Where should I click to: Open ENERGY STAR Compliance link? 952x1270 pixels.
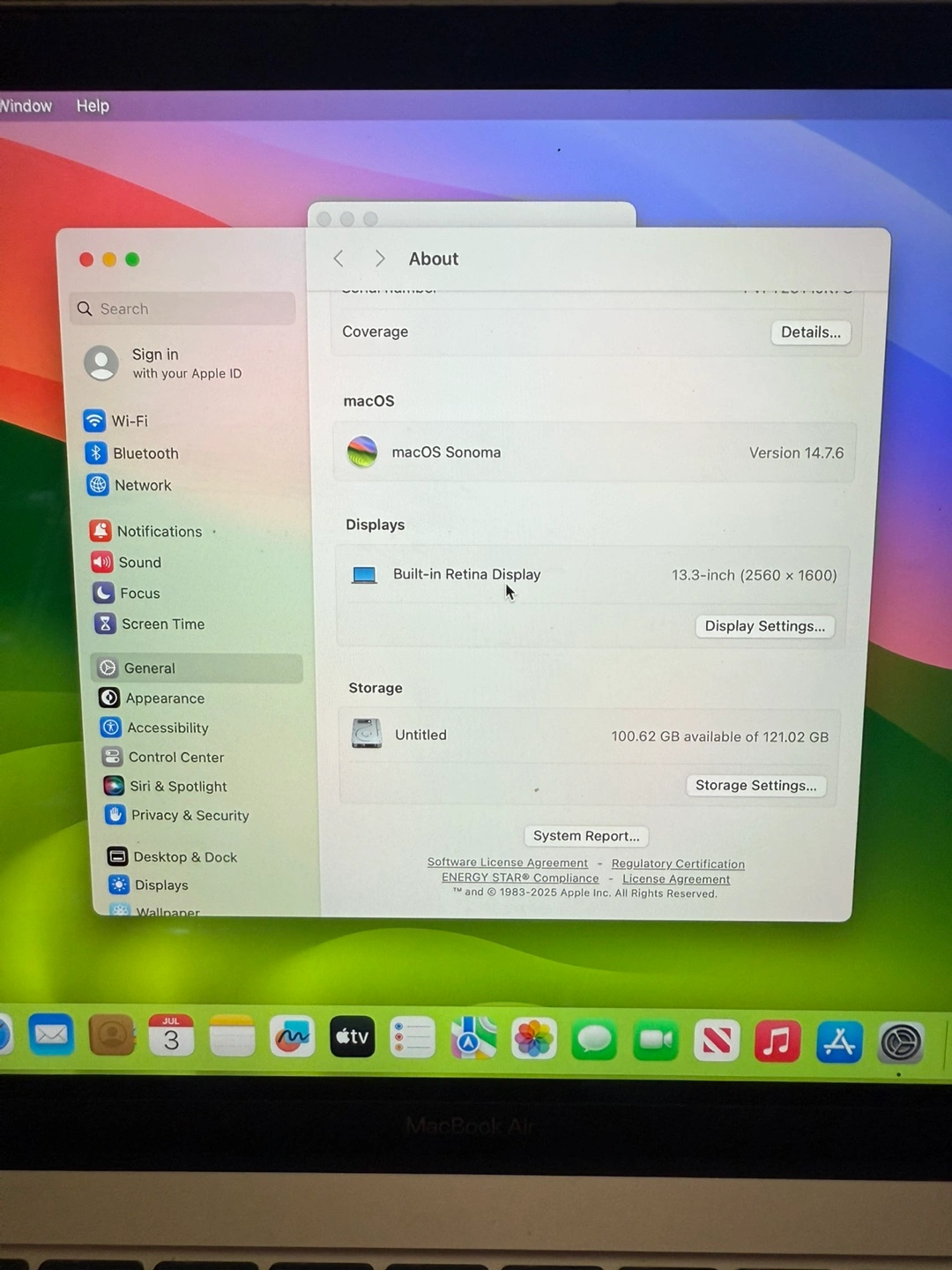click(x=520, y=878)
